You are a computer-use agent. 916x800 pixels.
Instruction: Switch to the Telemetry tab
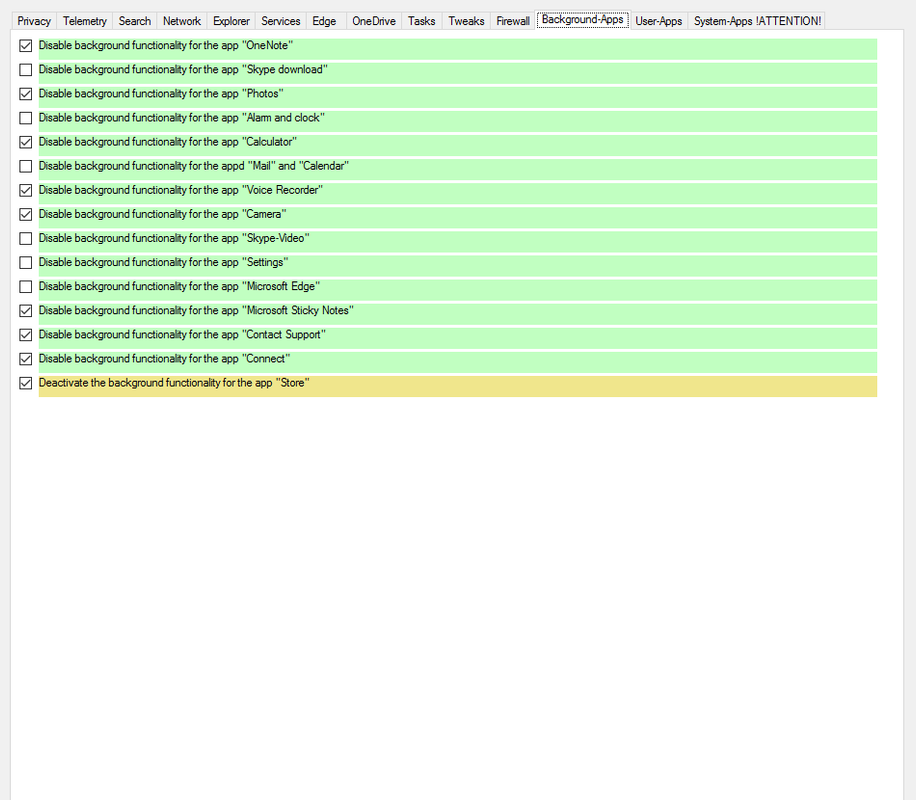(85, 21)
